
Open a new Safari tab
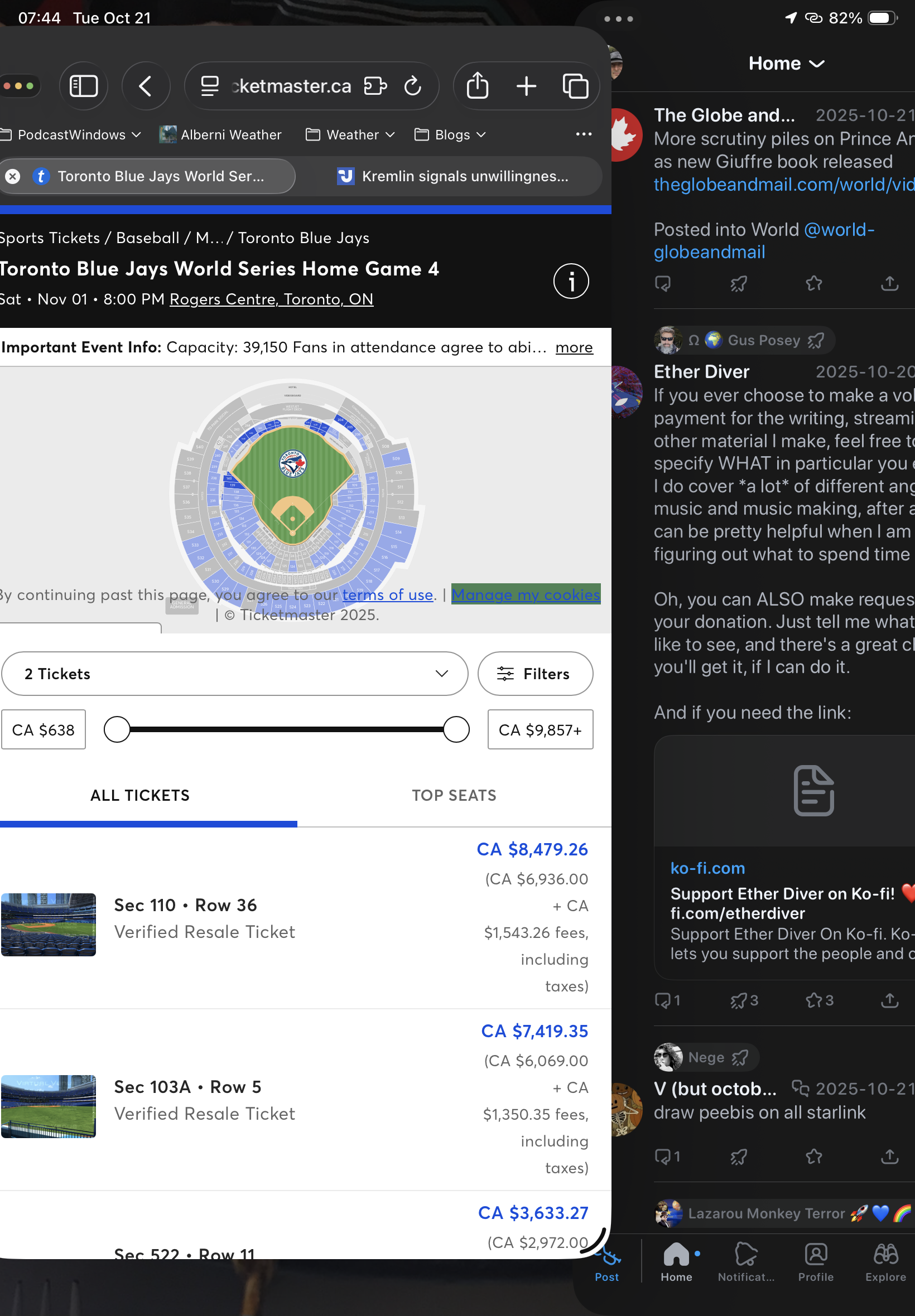click(526, 86)
